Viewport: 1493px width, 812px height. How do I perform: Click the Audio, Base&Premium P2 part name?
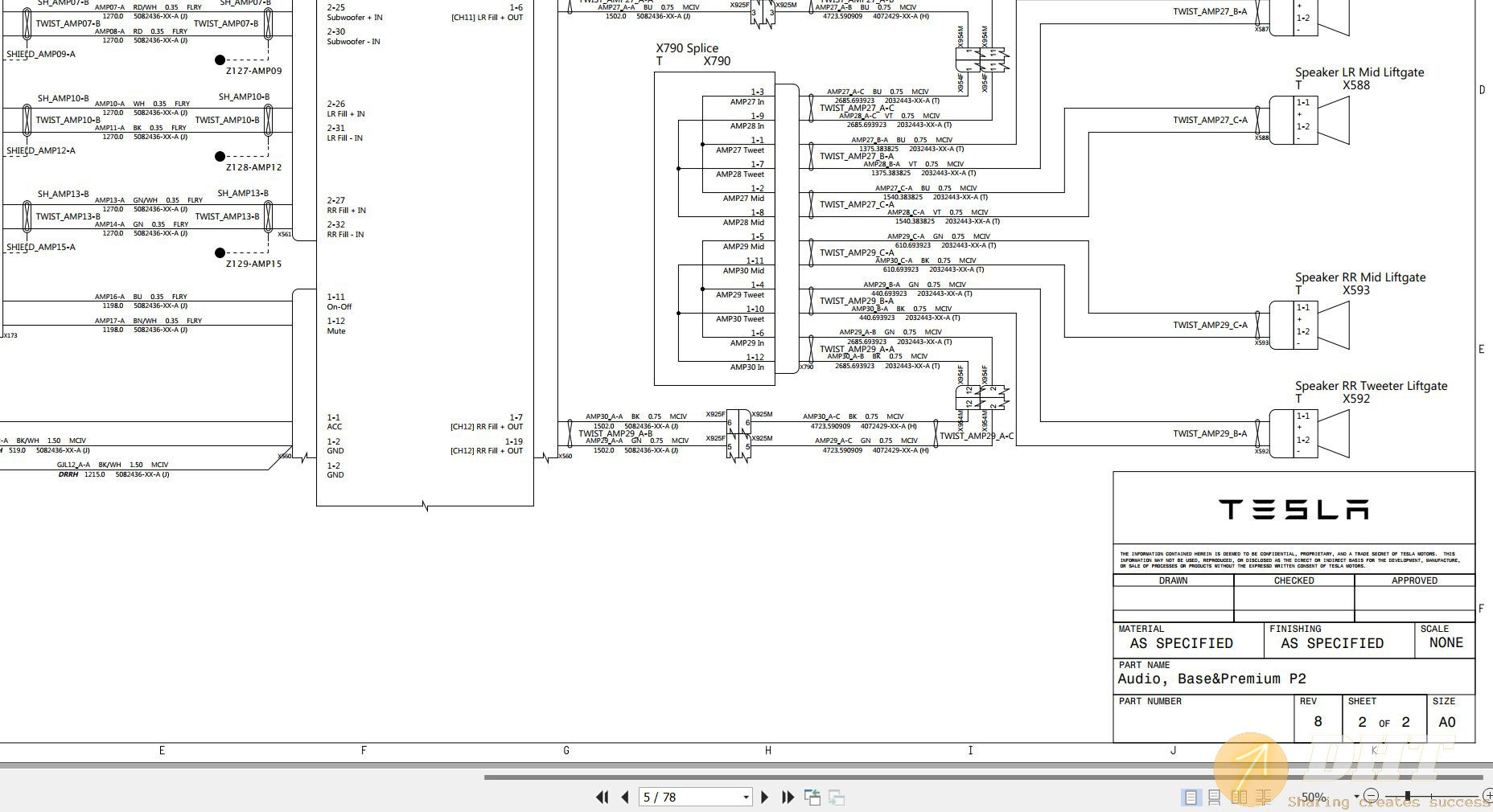point(1211,679)
